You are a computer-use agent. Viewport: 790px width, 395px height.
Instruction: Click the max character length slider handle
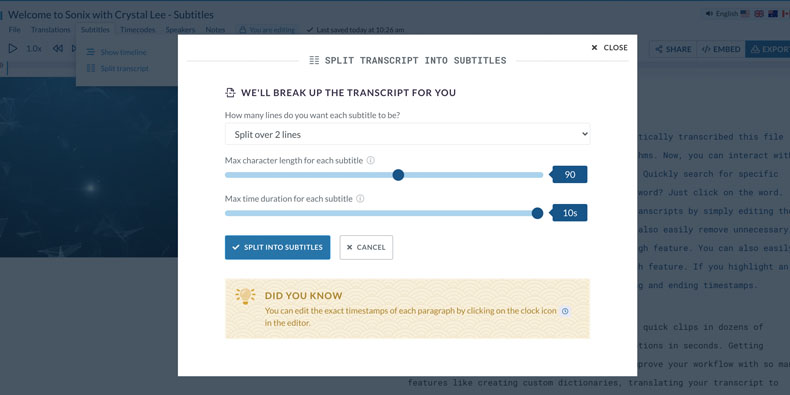398,175
